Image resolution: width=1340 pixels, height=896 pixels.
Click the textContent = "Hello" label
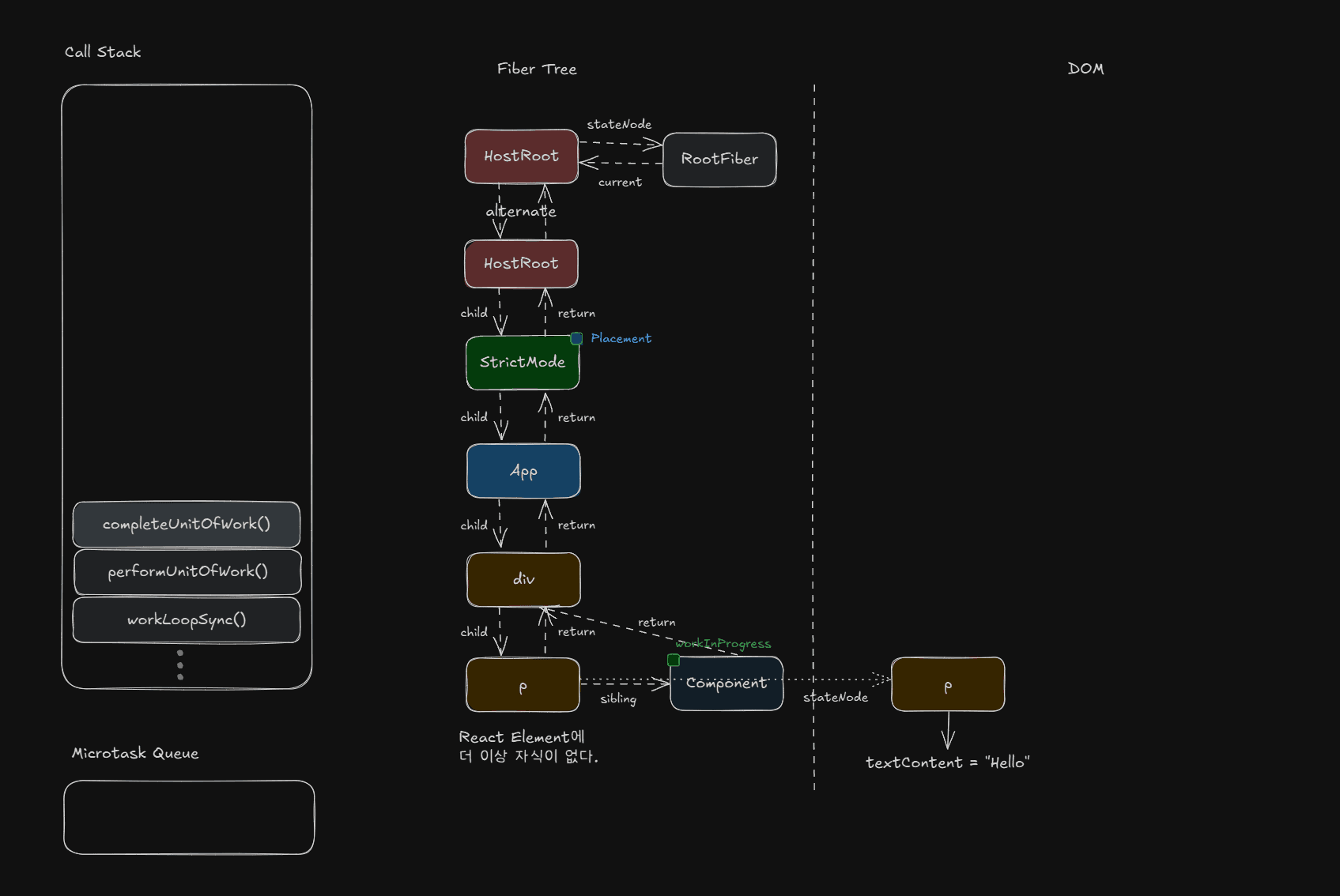[947, 762]
